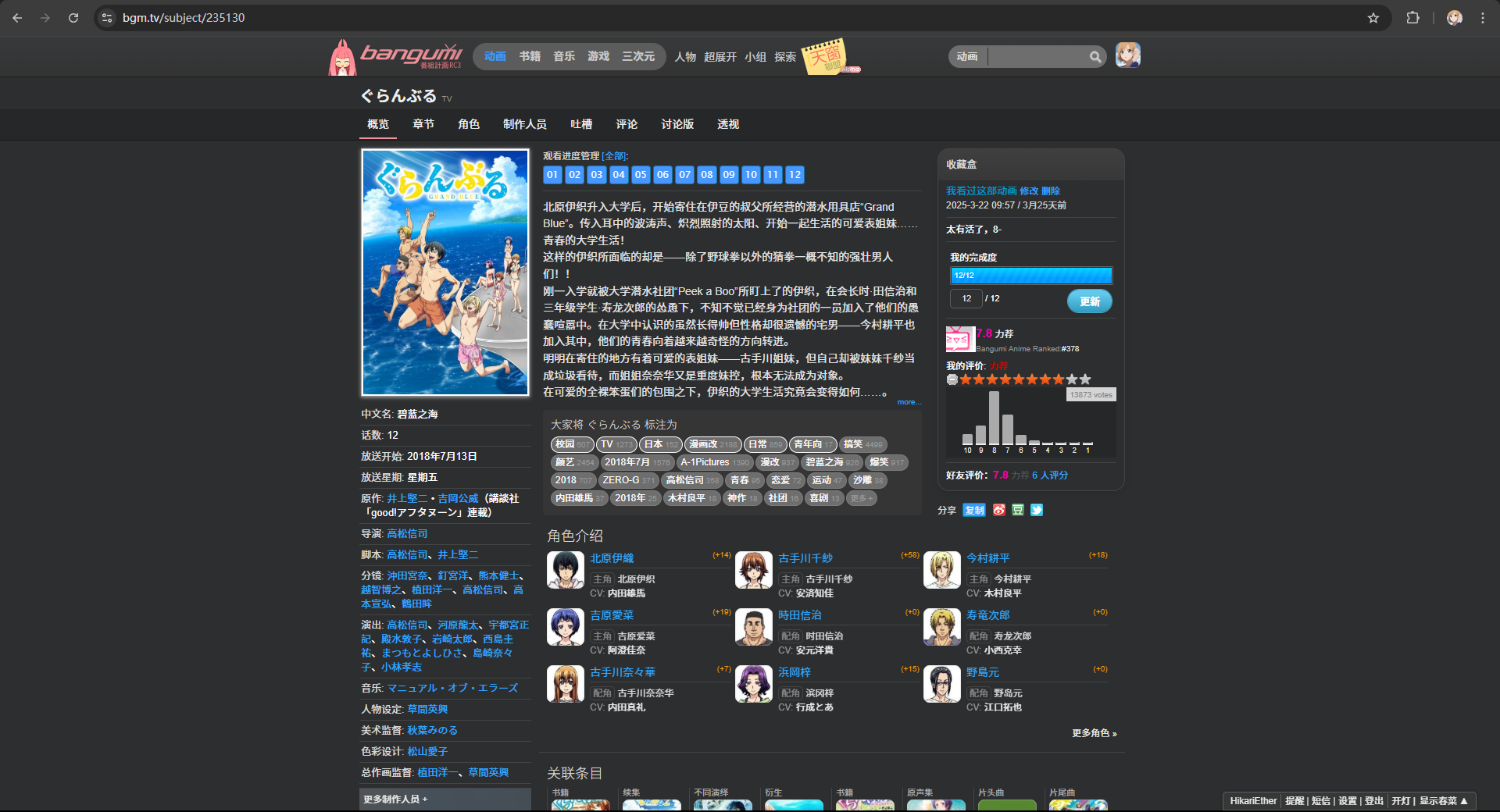Click 修改 in the collection box
This screenshot has width=1500, height=812.
coord(1029,191)
